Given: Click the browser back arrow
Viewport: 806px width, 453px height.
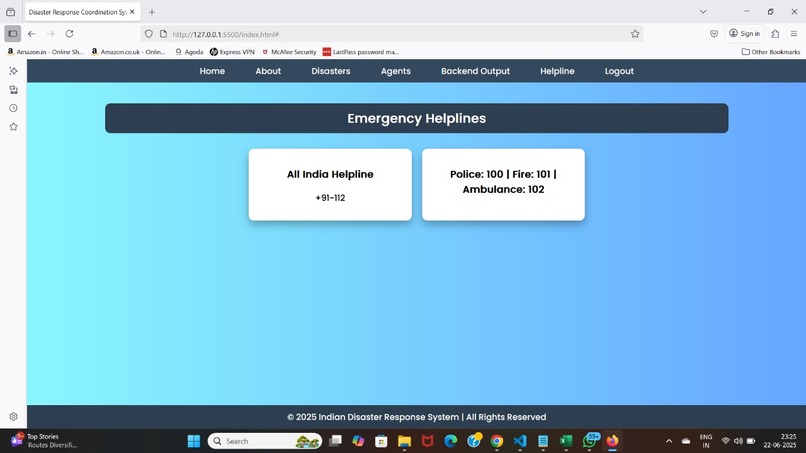Looking at the screenshot, I should pos(31,34).
